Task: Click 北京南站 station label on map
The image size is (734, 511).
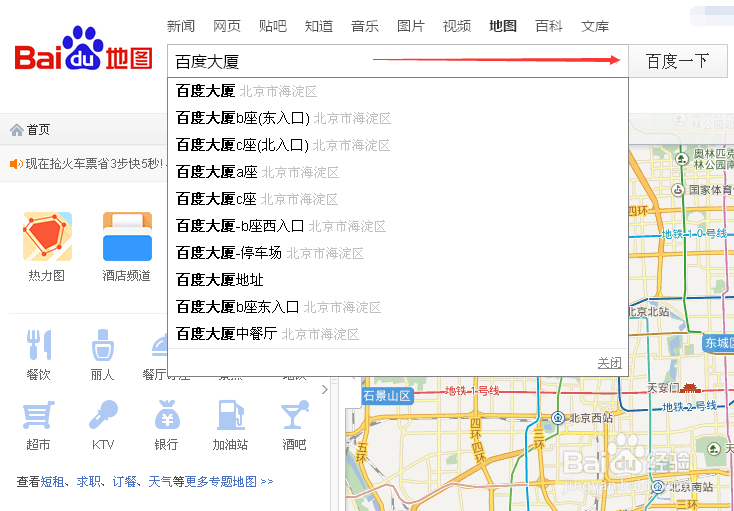Action: (691, 487)
